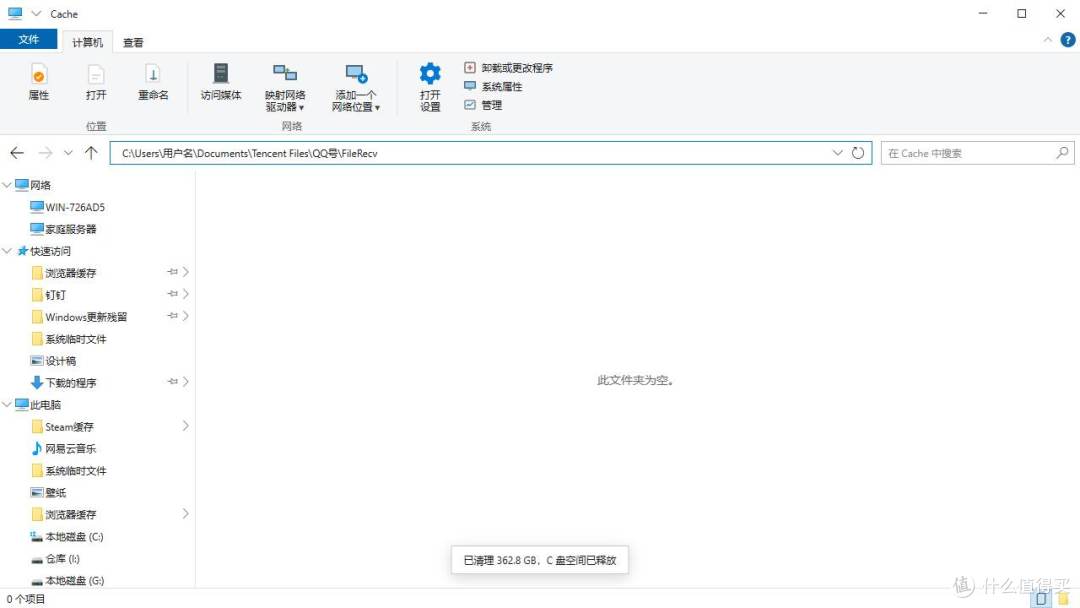Select Windows更新残留 folder
The height and width of the screenshot is (608, 1080).
click(x=79, y=317)
